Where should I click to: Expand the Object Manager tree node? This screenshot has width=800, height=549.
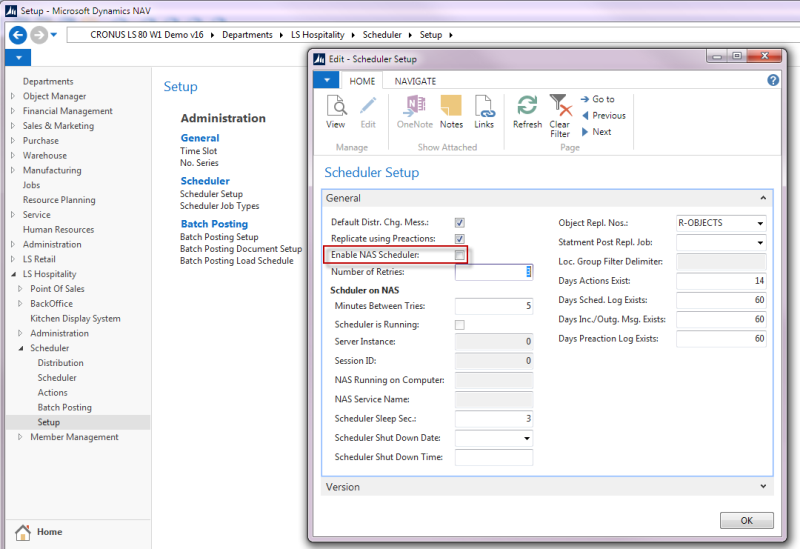13,96
